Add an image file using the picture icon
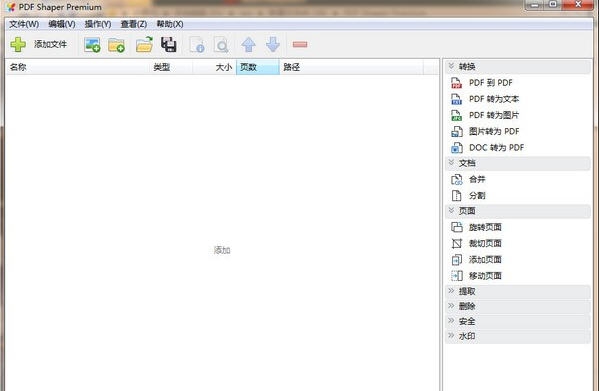 (92, 45)
